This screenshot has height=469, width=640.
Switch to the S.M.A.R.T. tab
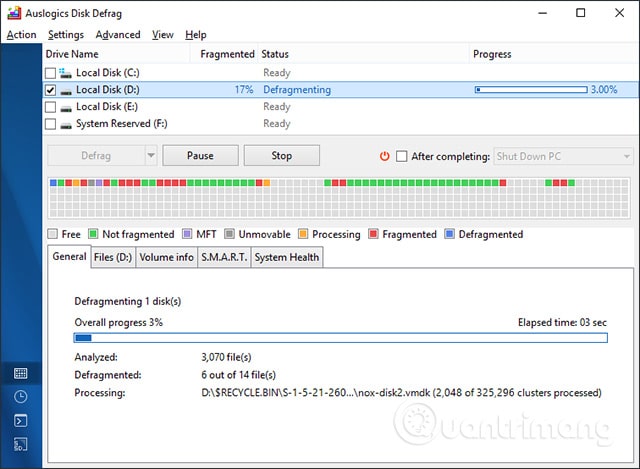[224, 257]
